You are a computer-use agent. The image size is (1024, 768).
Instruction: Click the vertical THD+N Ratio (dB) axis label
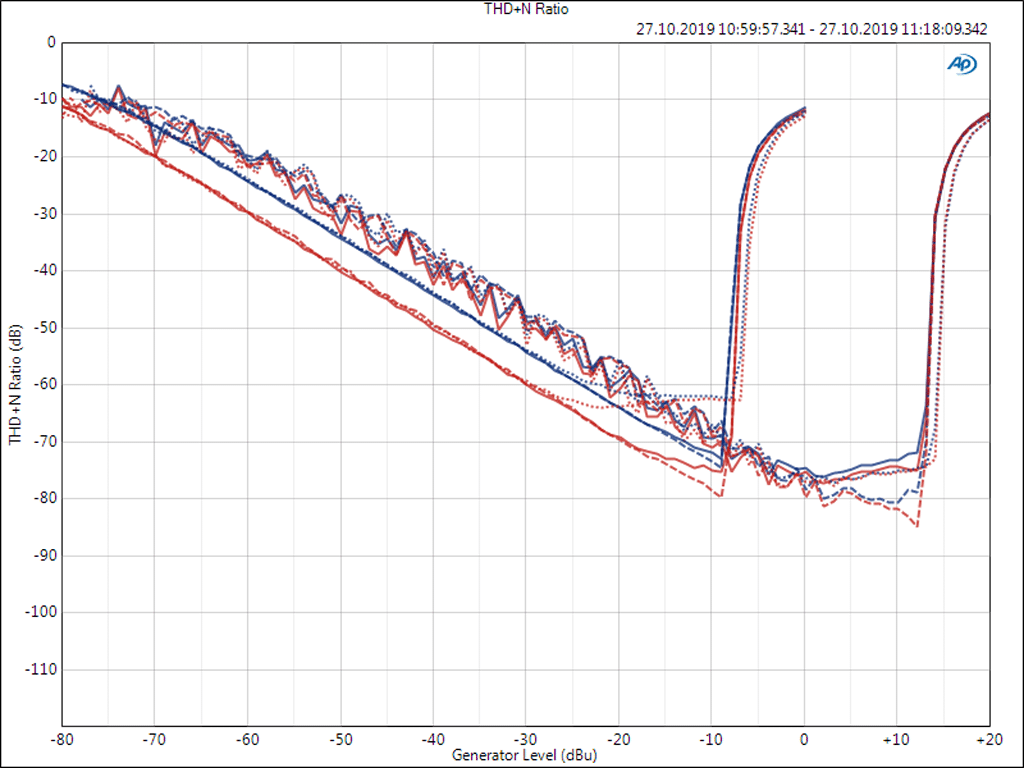[x=15, y=384]
